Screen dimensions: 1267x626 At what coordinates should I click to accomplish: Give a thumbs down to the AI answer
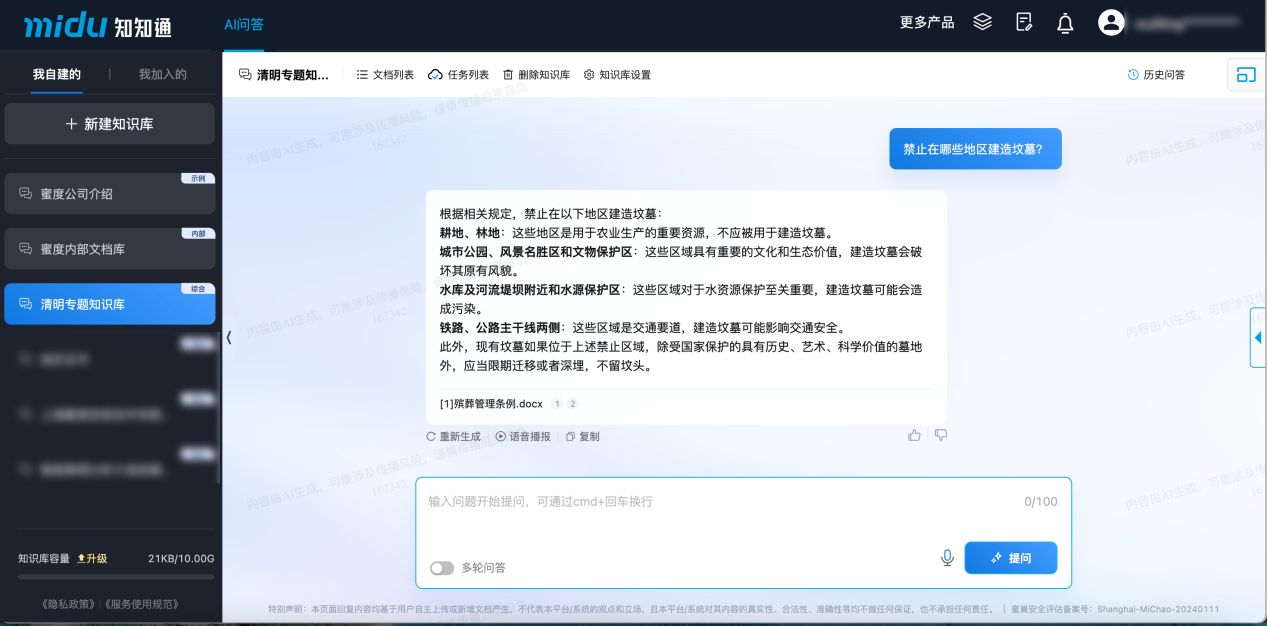940,435
